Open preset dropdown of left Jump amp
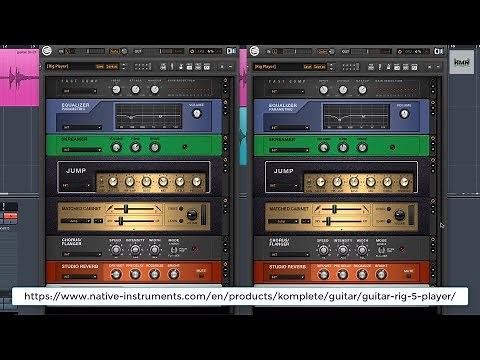Screen dimensions: 480x360 tap(76, 185)
